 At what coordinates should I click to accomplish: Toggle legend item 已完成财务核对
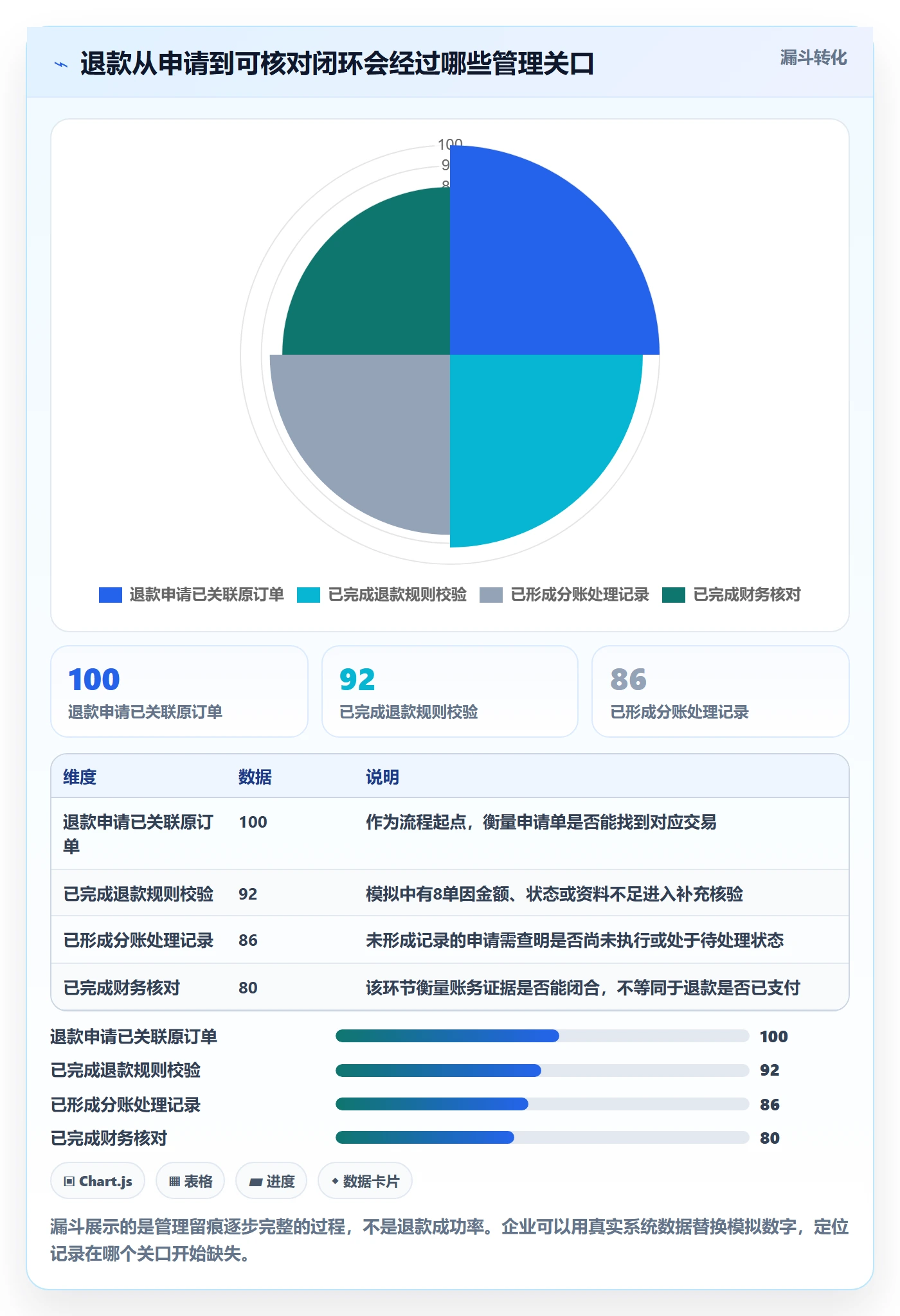coord(732,594)
